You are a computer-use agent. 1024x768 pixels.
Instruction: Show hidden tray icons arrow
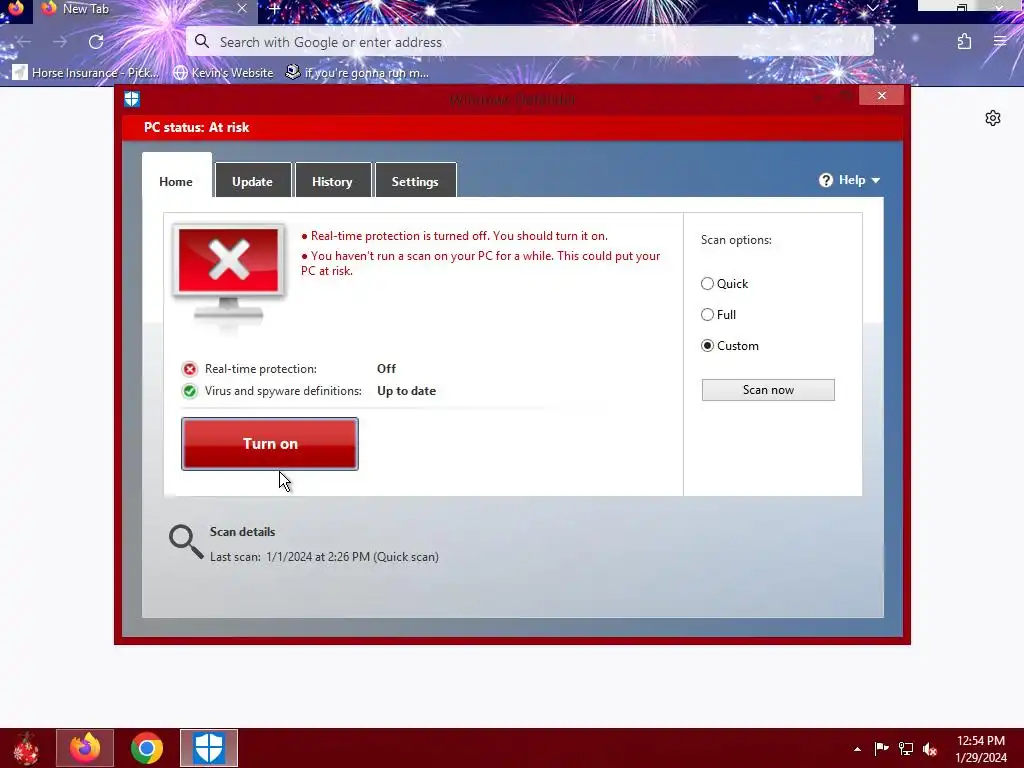857,749
